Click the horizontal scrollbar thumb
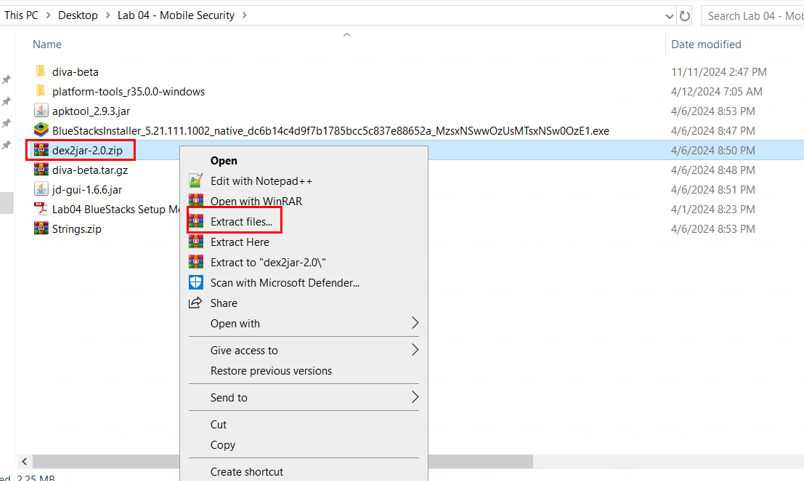 tap(283, 462)
